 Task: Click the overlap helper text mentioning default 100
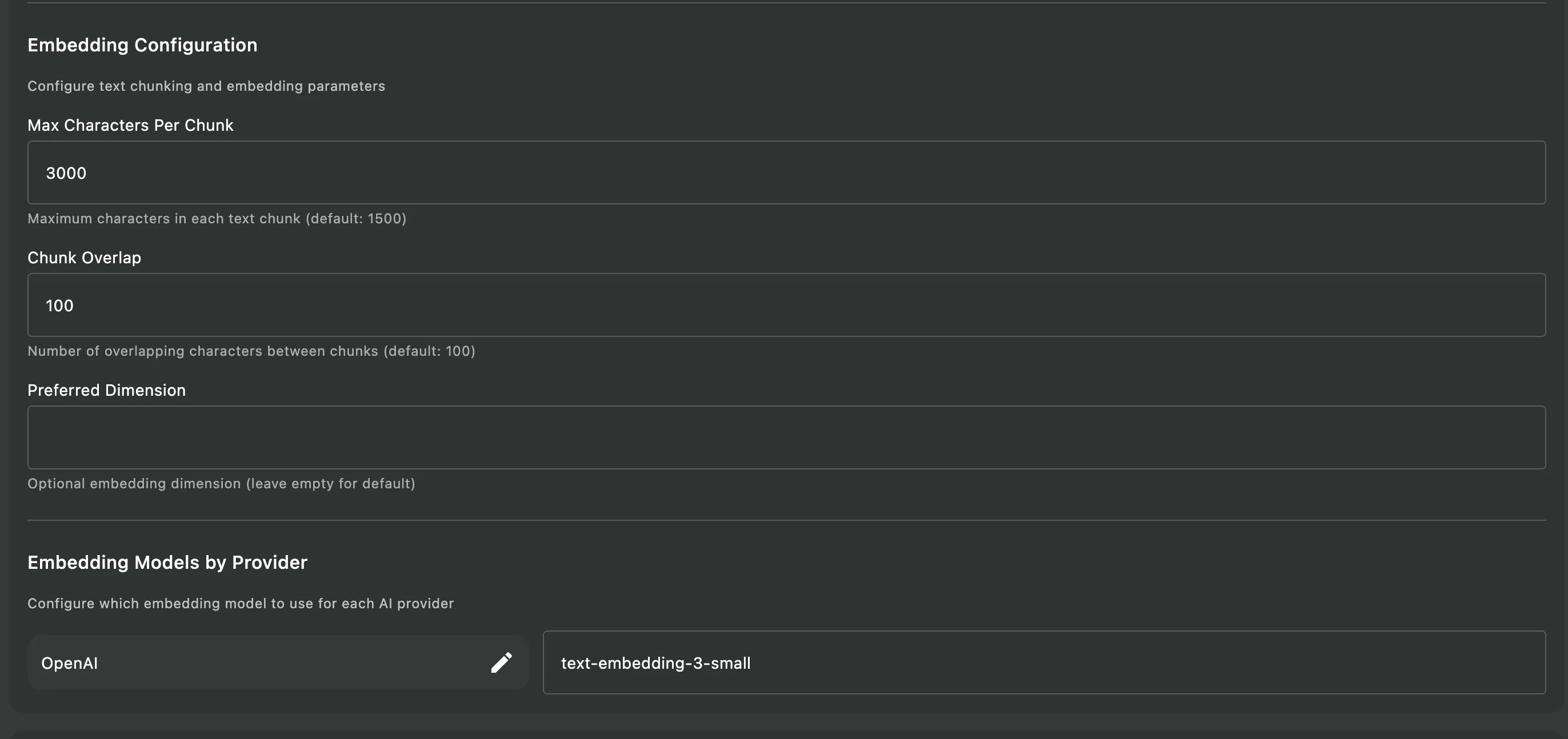(251, 351)
